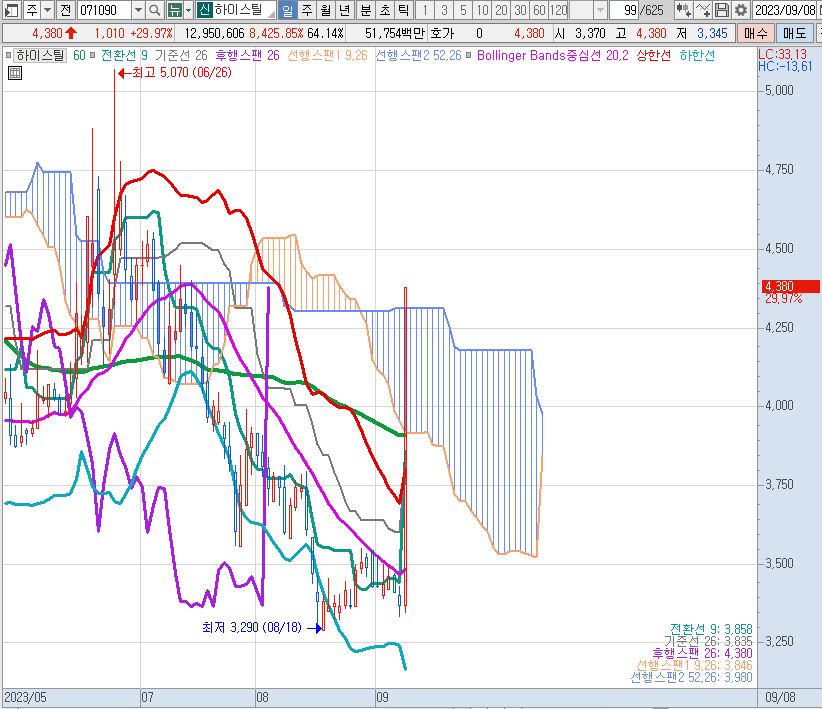
Task: Toggle the square marker before Bollinger Bands legend
Action: tap(469, 55)
